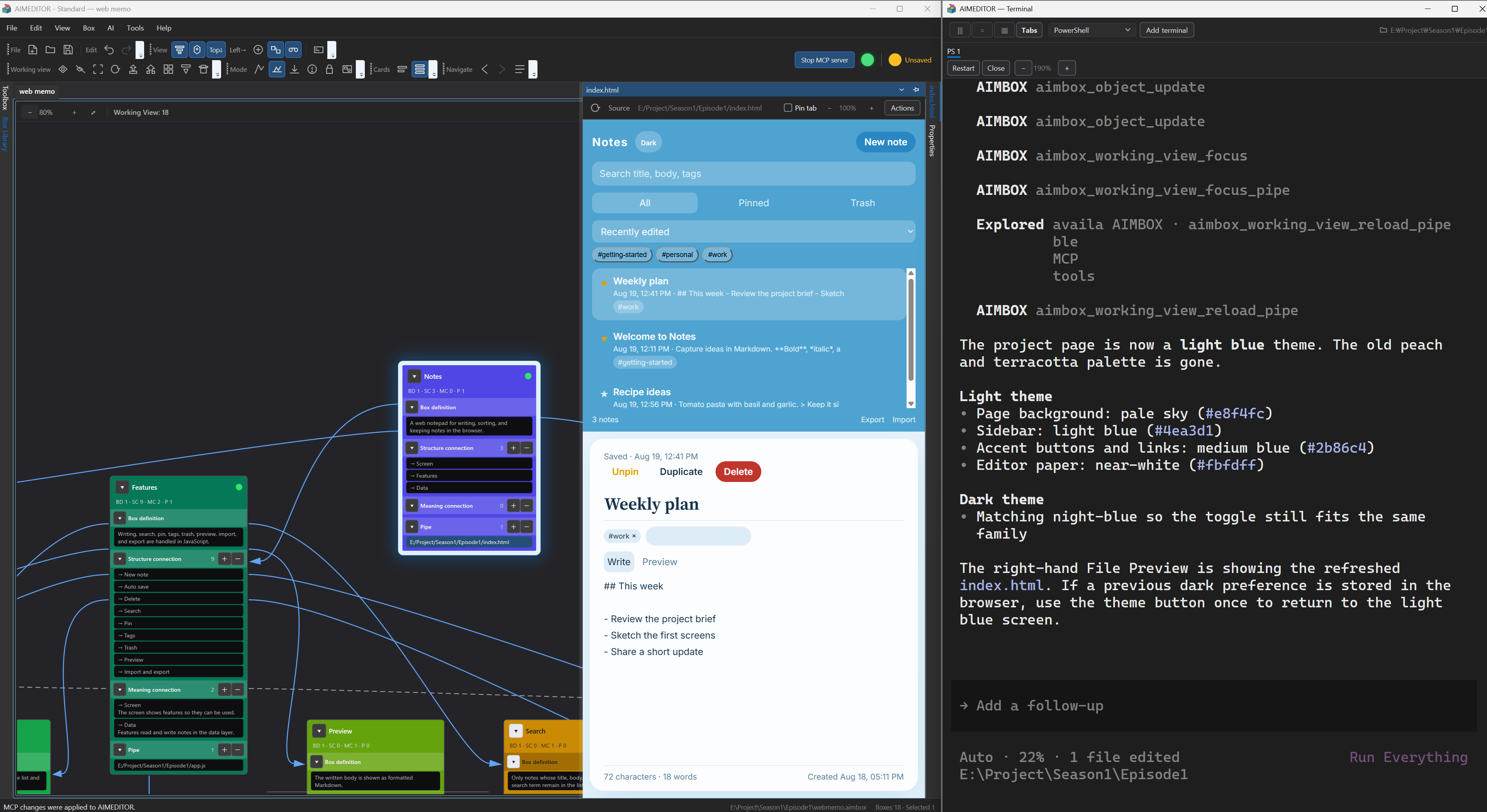1487x812 pixels.
Task: Switch to the Preview editor tab
Action: point(659,562)
